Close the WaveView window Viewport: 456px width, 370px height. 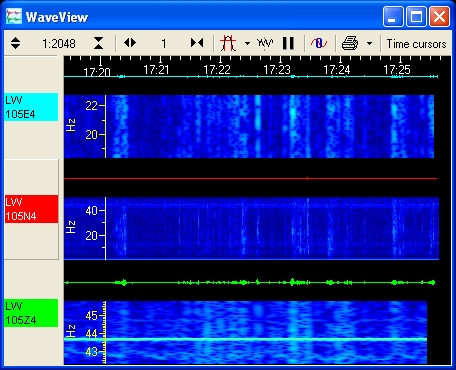coord(439,17)
